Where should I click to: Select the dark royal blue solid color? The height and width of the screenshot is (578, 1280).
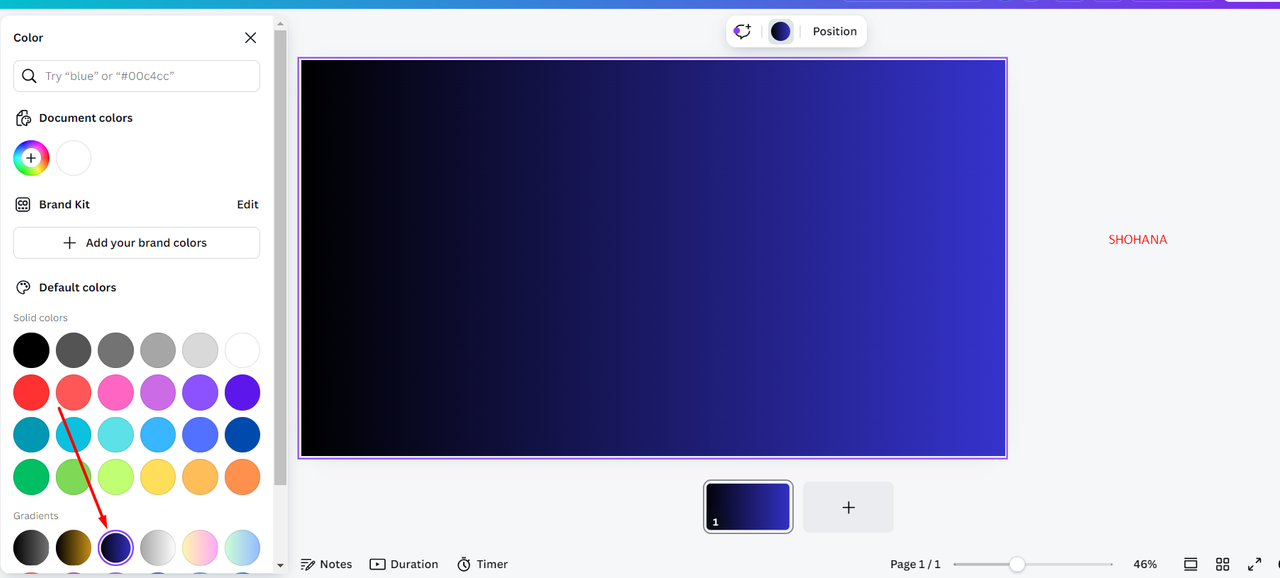point(242,435)
